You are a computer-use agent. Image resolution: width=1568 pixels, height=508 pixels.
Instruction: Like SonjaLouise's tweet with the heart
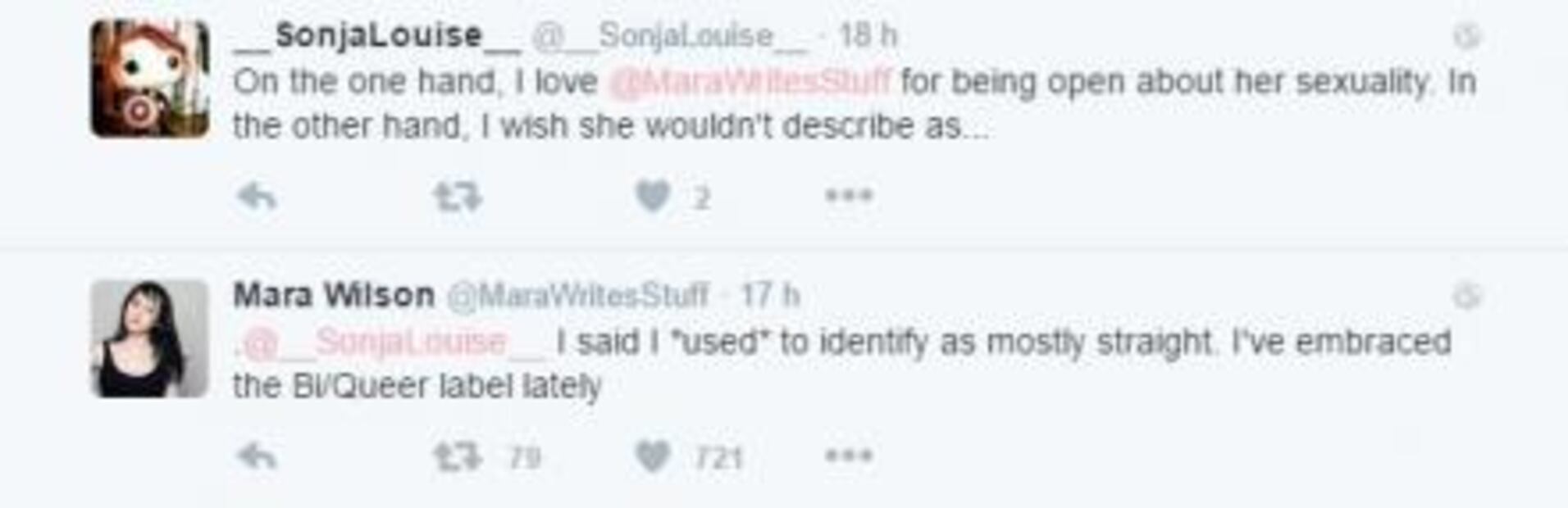(653, 197)
